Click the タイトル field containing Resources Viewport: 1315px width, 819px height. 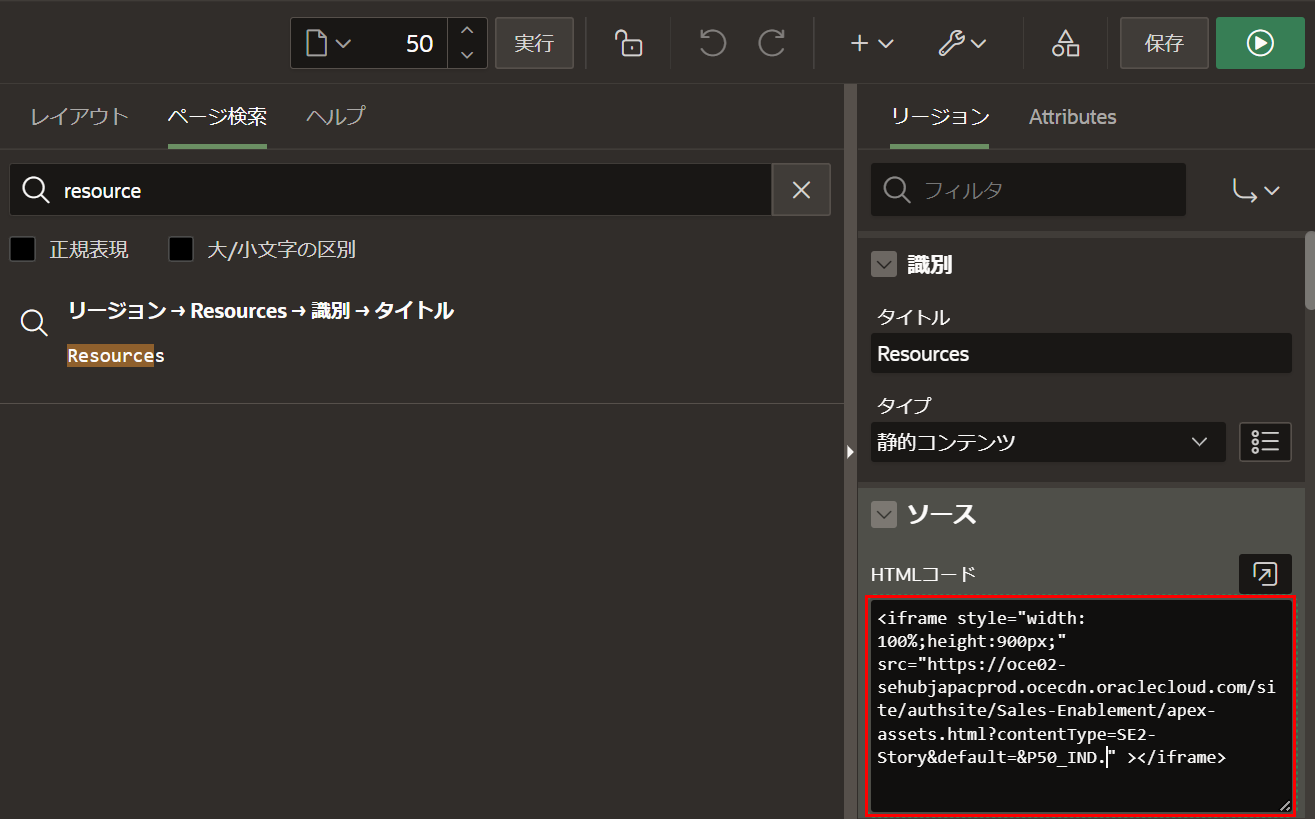[x=1081, y=354]
